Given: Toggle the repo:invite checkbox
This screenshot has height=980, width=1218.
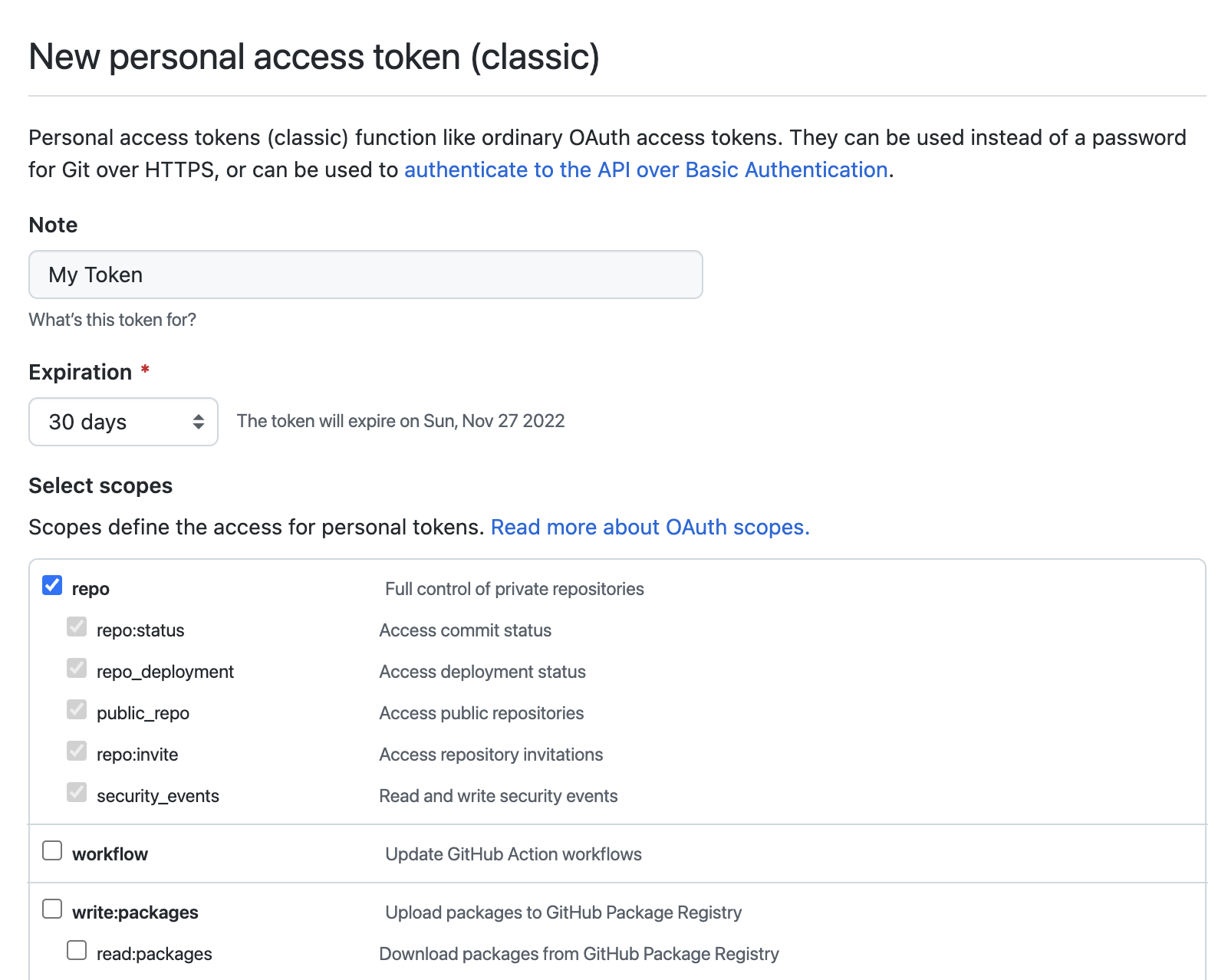Looking at the screenshot, I should point(77,751).
